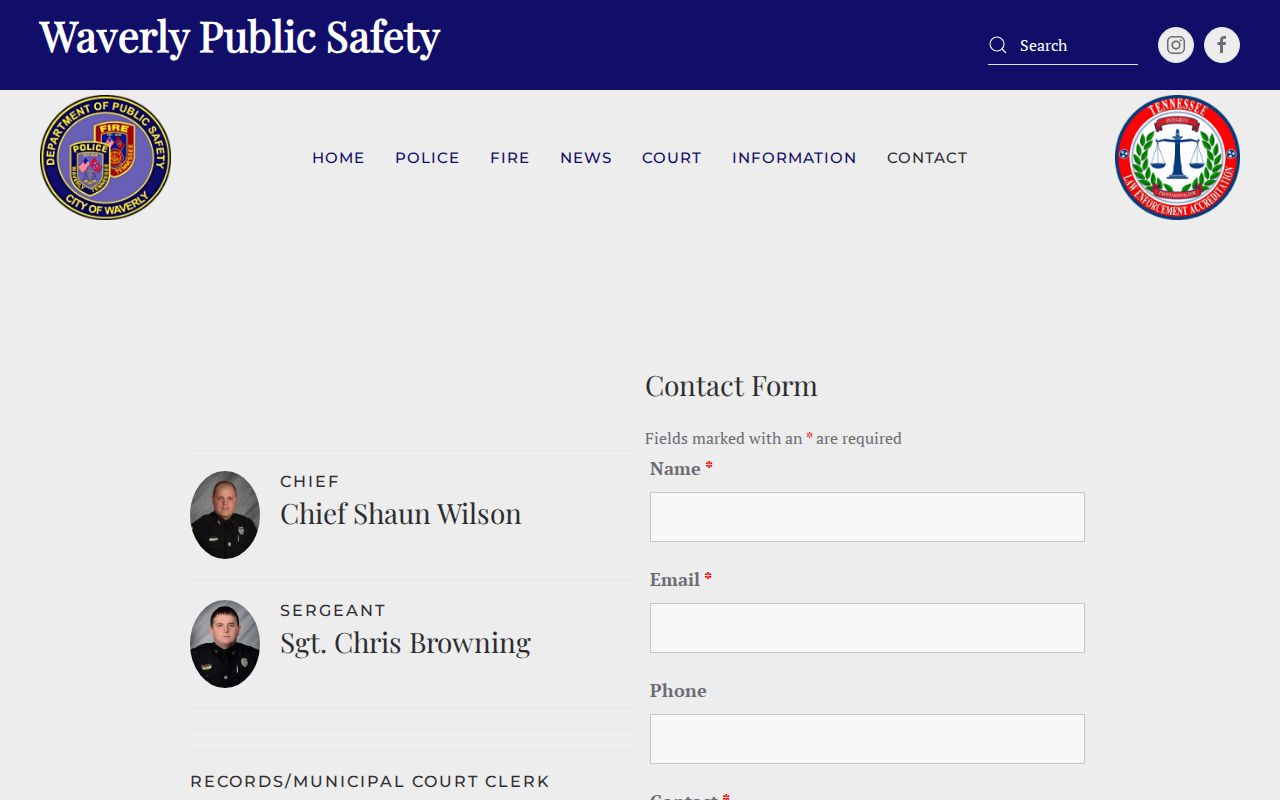Click the Department of Public Safety logo
1280x800 pixels.
[105, 158]
